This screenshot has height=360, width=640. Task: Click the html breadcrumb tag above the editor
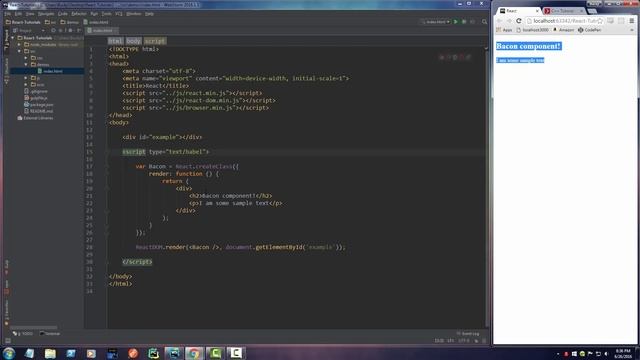pos(115,41)
